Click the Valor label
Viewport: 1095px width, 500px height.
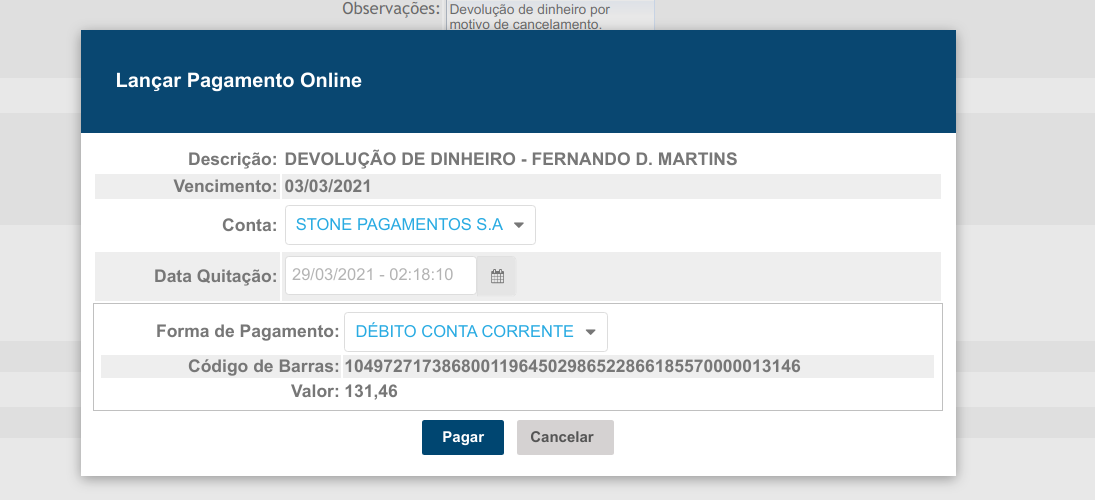pos(315,392)
